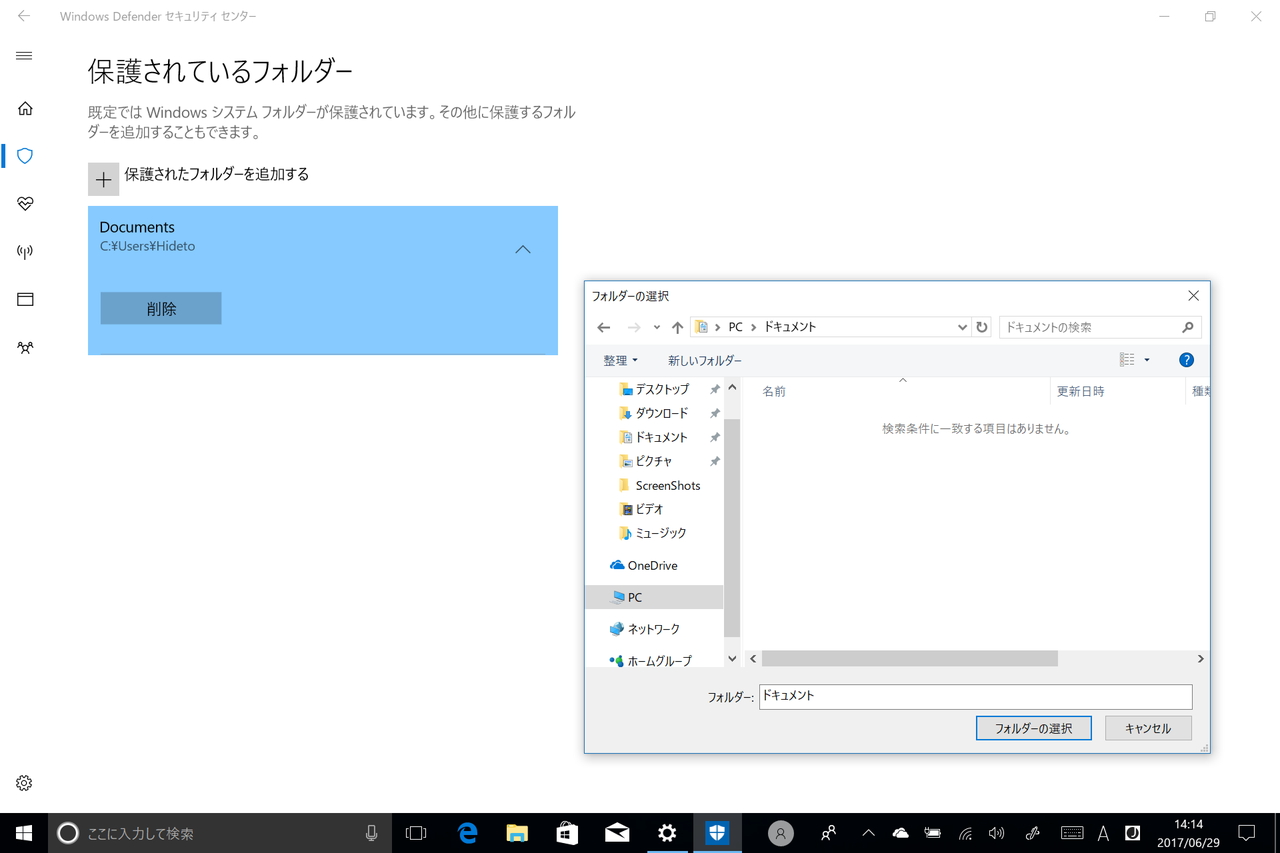Navigate back using dialog back arrow
This screenshot has height=853, width=1280.
click(603, 327)
